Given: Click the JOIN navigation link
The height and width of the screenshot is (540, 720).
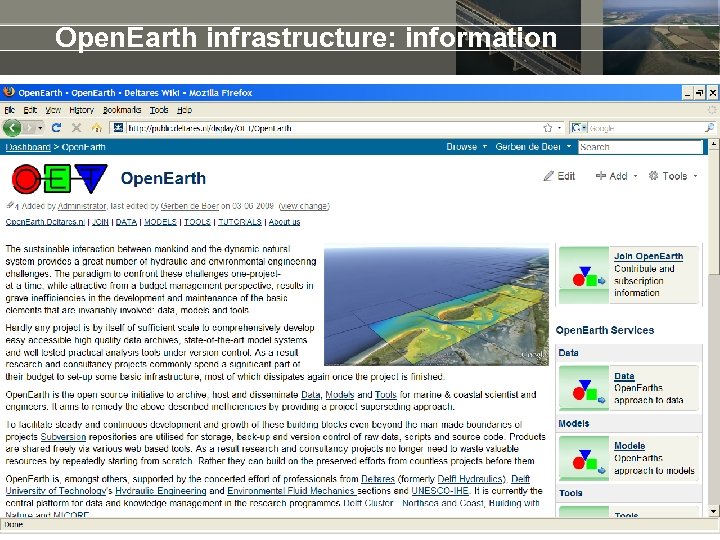Looking at the screenshot, I should [100, 222].
